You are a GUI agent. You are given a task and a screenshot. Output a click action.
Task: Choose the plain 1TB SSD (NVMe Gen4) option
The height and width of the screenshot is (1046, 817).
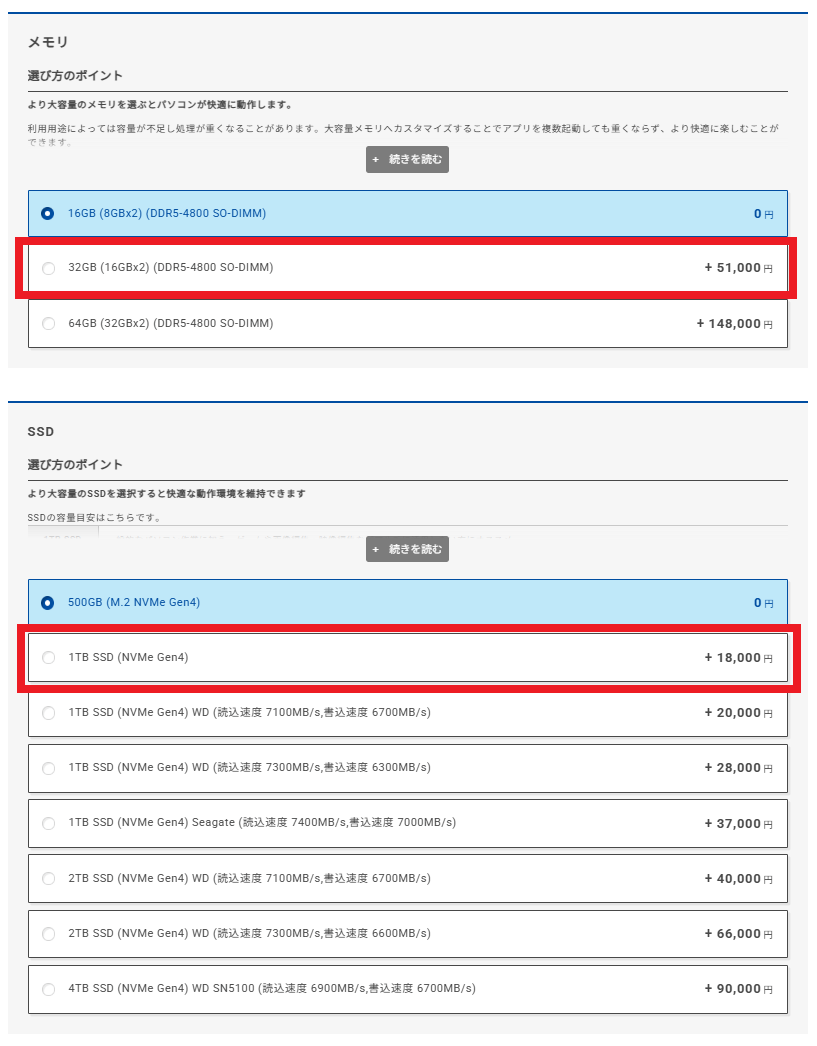coord(48,657)
